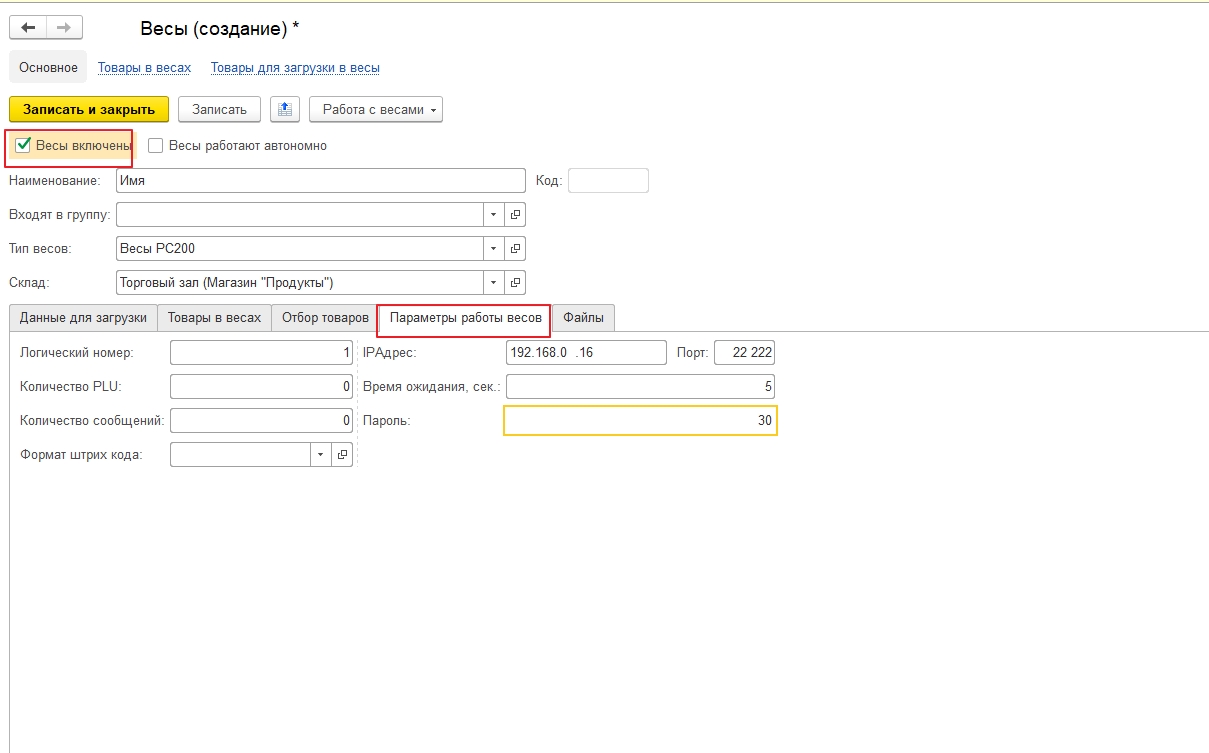Open the Склад dropdown list
The height and width of the screenshot is (753, 1209).
click(494, 282)
